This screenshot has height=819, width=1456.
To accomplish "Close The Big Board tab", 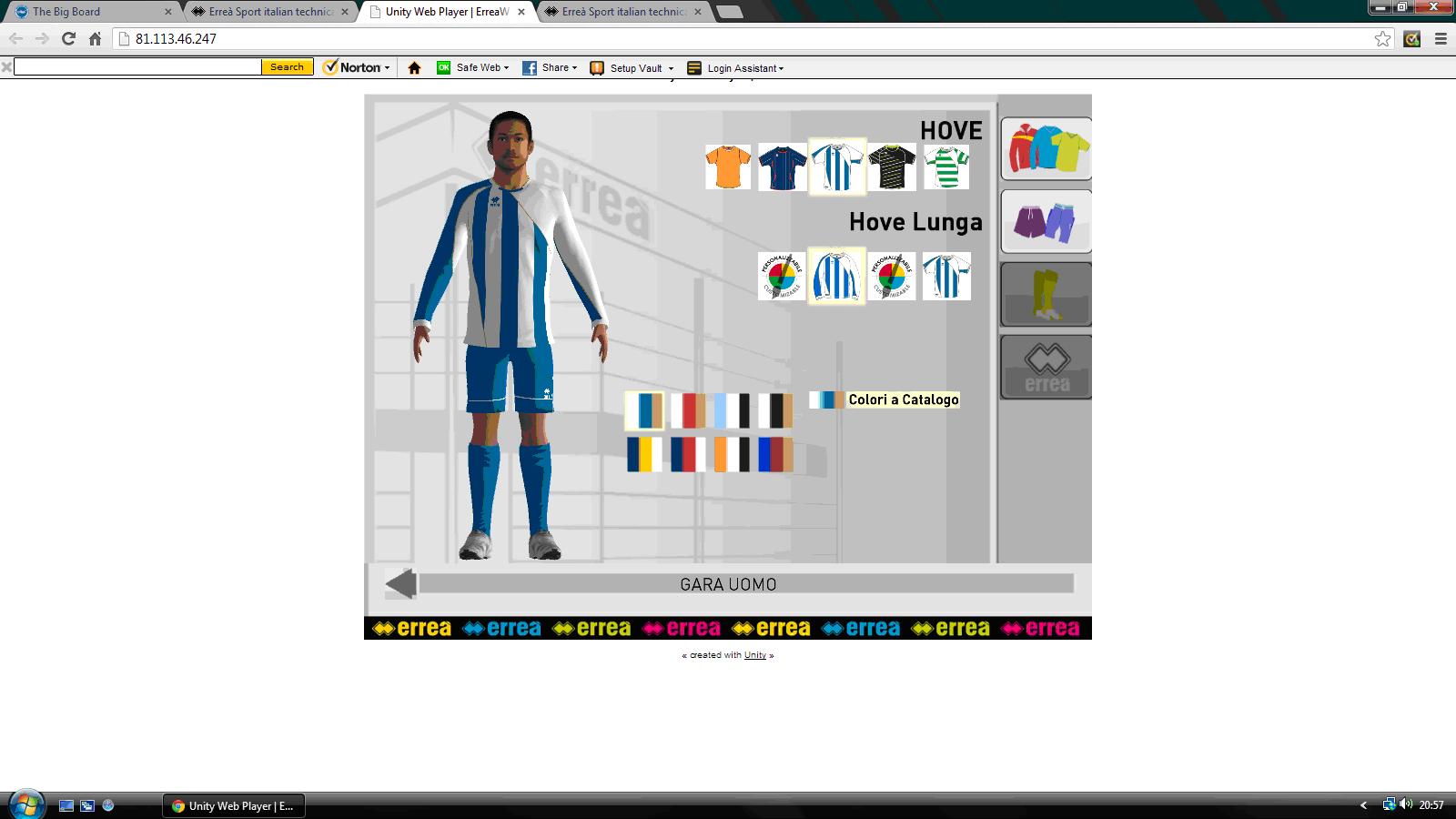I will tap(168, 12).
